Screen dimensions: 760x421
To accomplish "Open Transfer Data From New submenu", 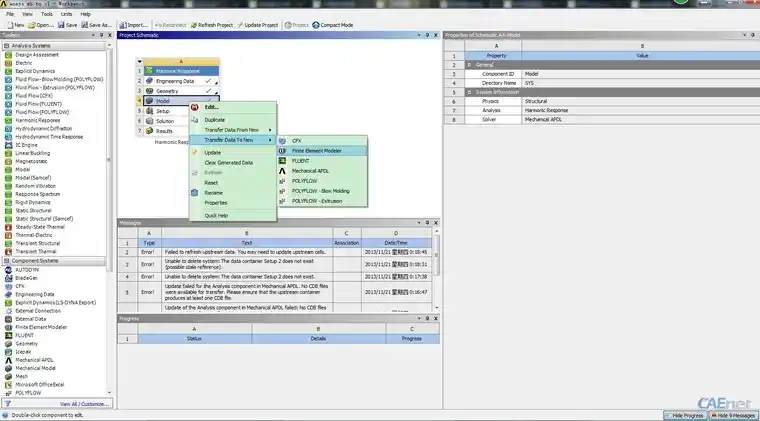I will tap(233, 130).
